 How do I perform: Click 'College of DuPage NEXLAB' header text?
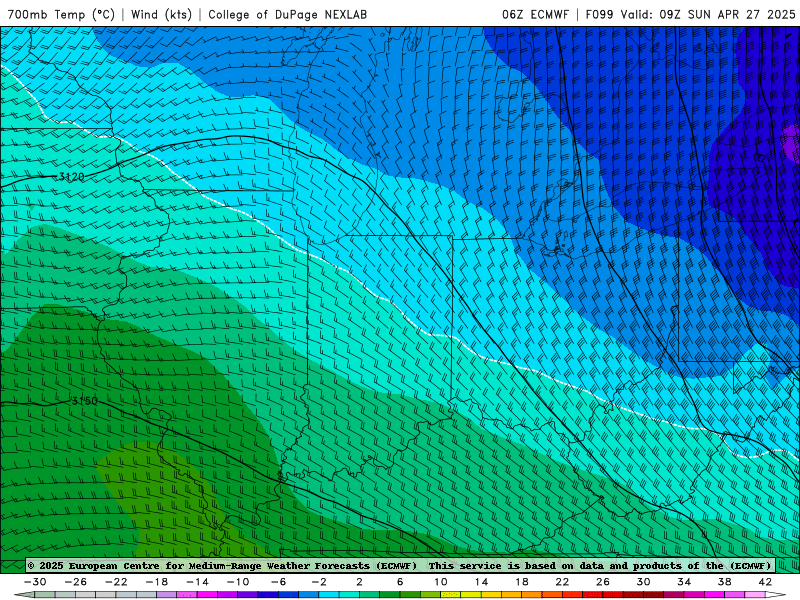point(288,14)
